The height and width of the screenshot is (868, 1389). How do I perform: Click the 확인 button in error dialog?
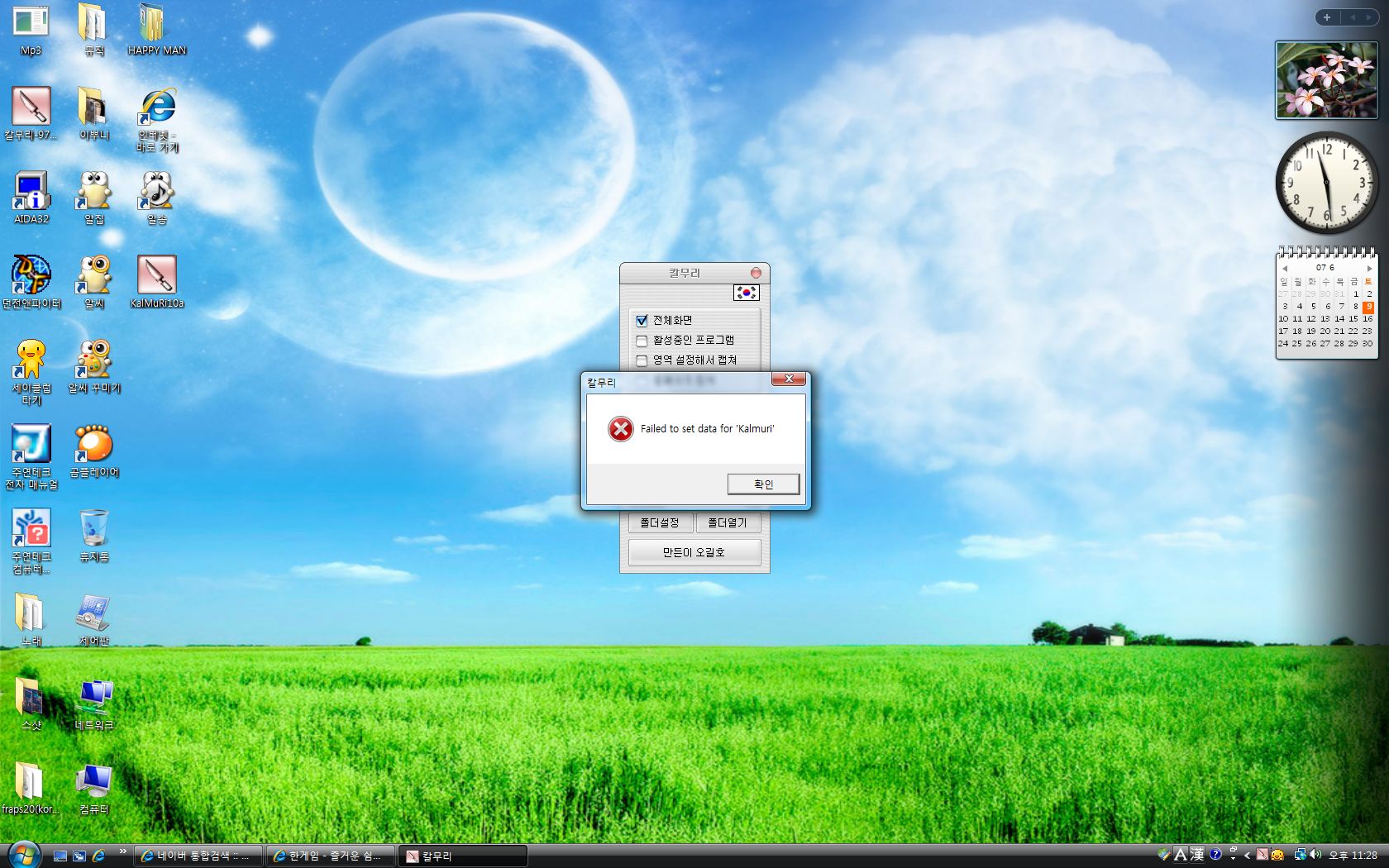763,484
